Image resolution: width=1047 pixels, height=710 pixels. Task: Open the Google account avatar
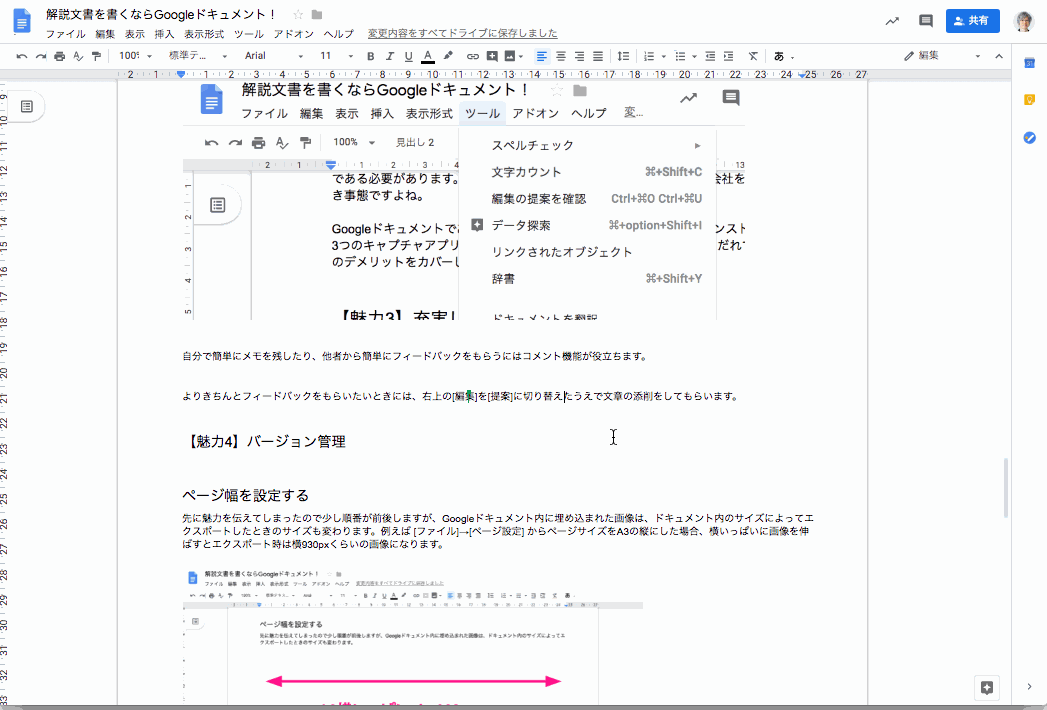[1024, 21]
